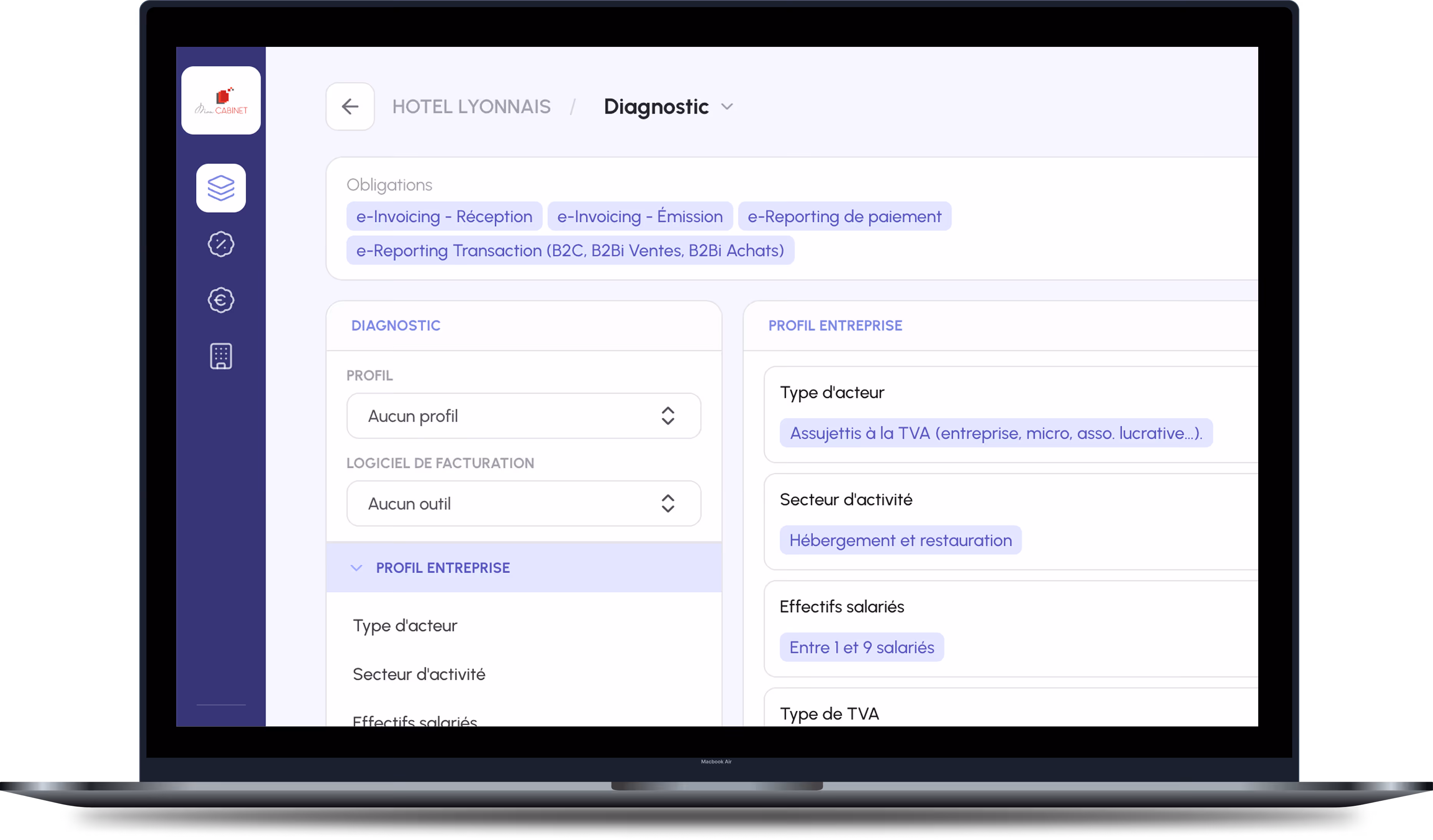Click 'Secteur d'activité' in the Diagnostic panel

tap(419, 673)
